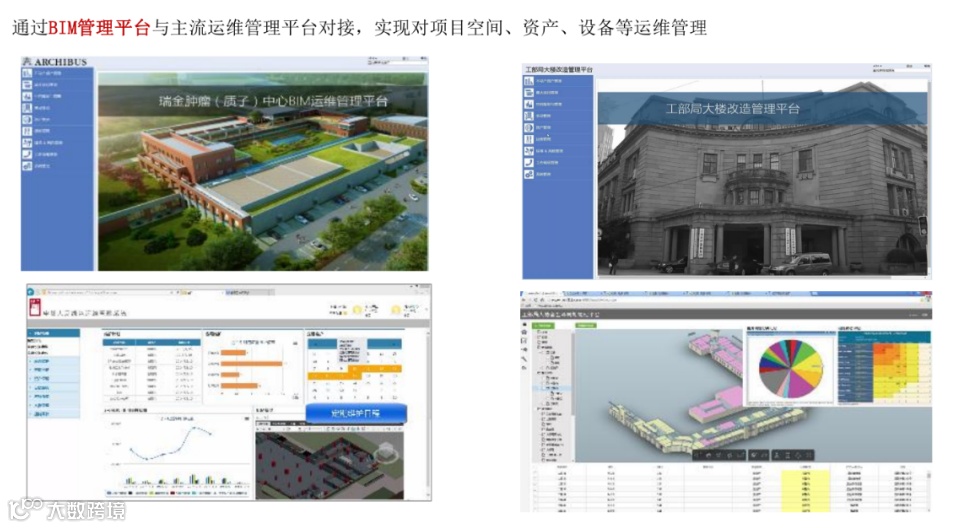Click the pink building block in the BIM 3D model
Viewport: 962px width, 528px height.
point(716,405)
